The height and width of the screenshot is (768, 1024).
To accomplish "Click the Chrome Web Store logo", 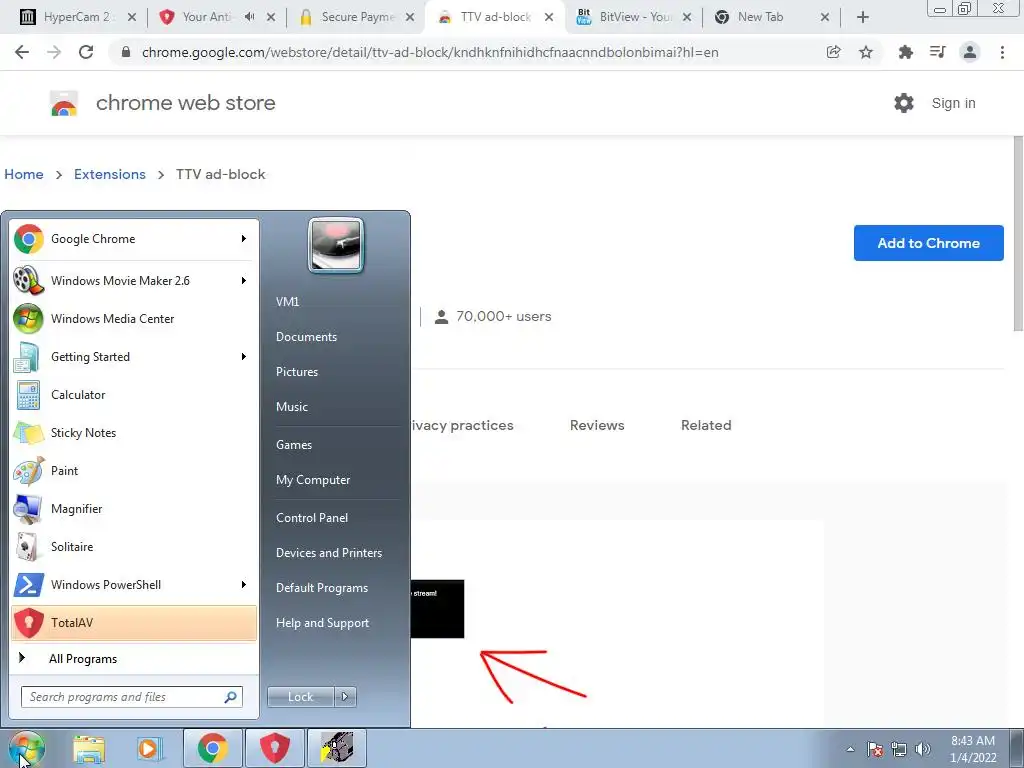I will pyautogui.click(x=64, y=103).
